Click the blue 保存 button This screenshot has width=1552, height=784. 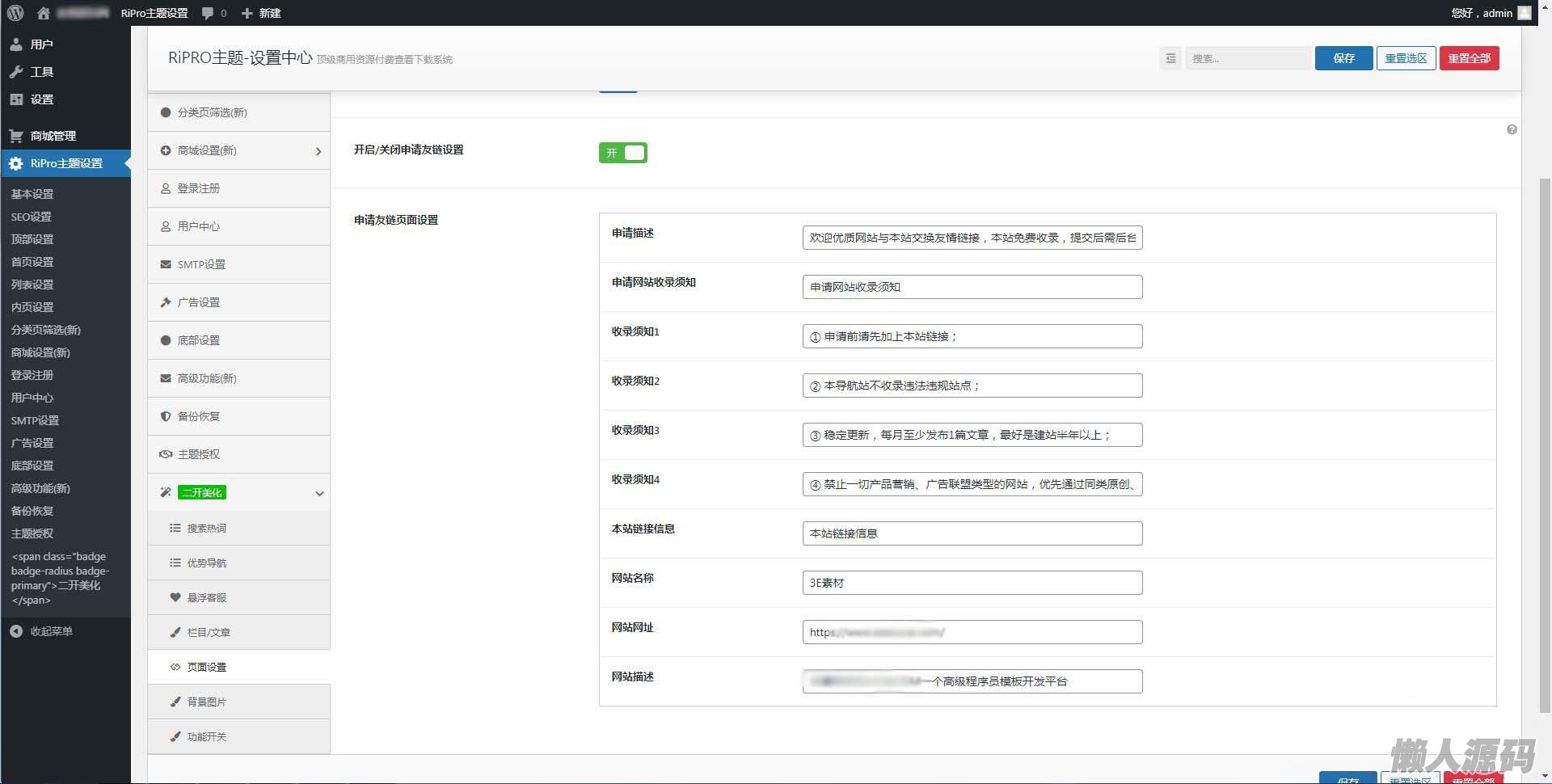[x=1343, y=58]
